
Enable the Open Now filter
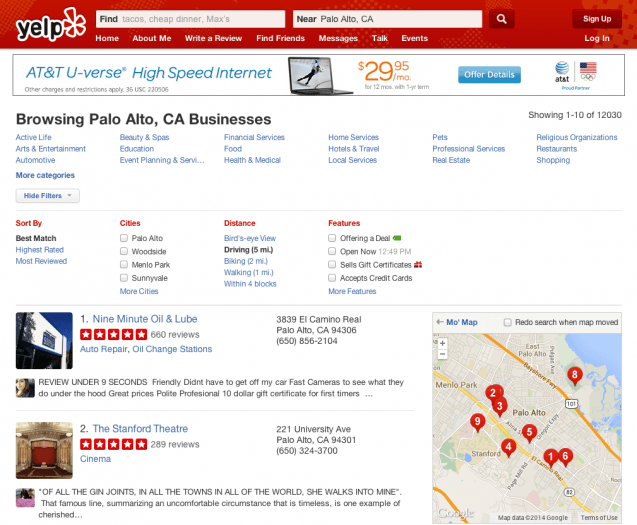click(332, 251)
